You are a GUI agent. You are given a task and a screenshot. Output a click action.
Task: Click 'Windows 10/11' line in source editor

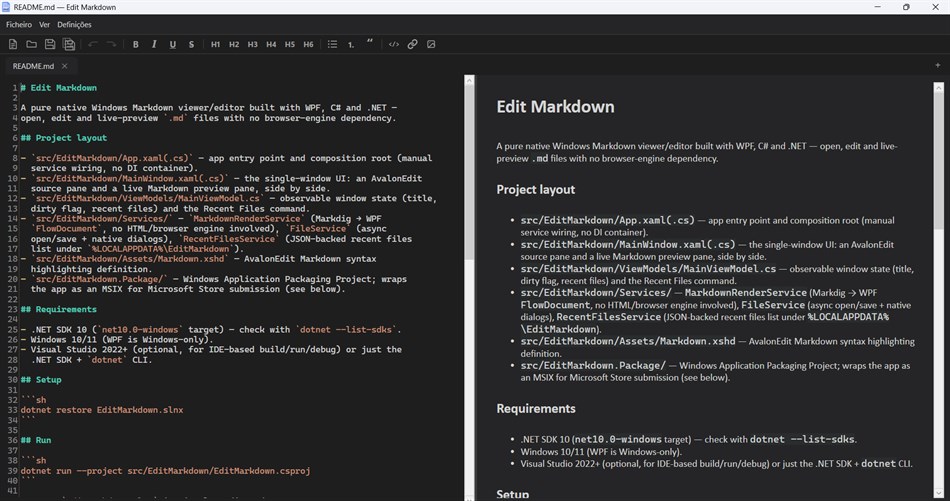click(x=120, y=340)
